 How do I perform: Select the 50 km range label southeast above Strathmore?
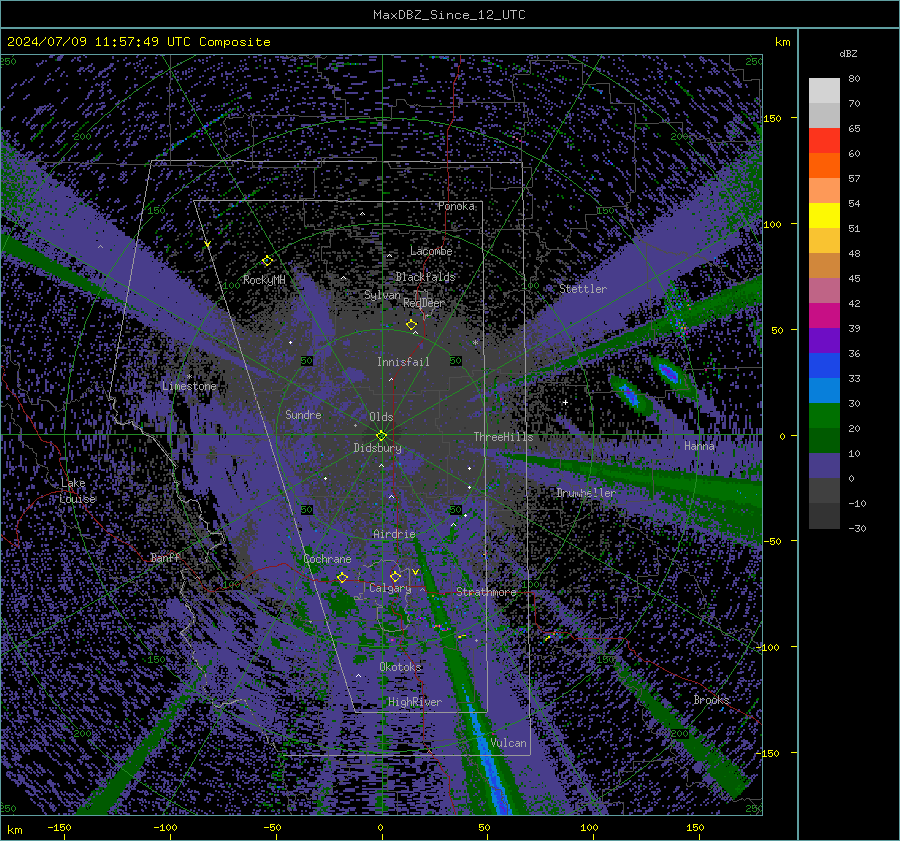click(456, 509)
